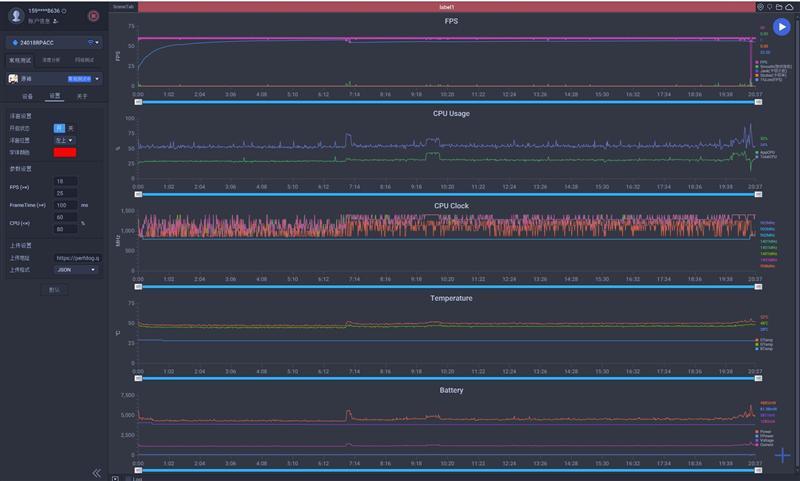The height and width of the screenshot is (481, 800).
Task: Collapse the sidebar with double chevron icon
Action: 96,473
